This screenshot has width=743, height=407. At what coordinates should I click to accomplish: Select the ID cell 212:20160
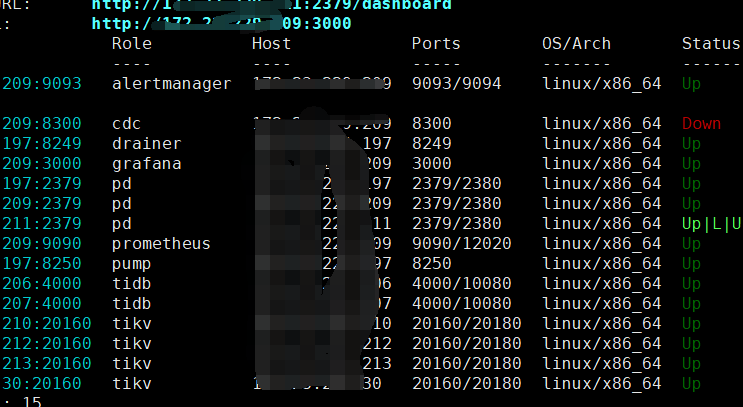(46, 344)
